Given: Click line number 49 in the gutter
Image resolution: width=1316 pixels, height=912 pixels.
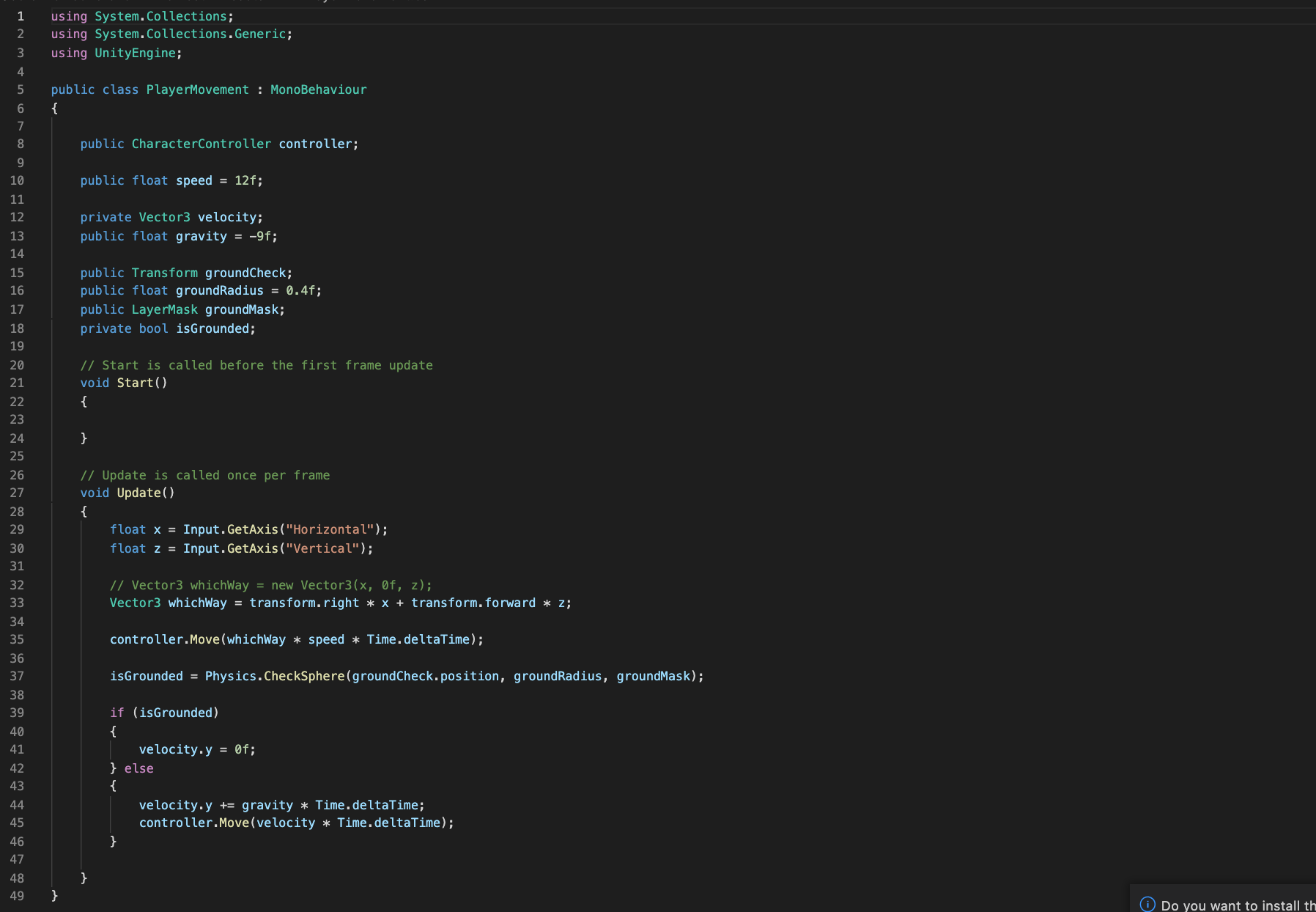Looking at the screenshot, I should 17,896.
